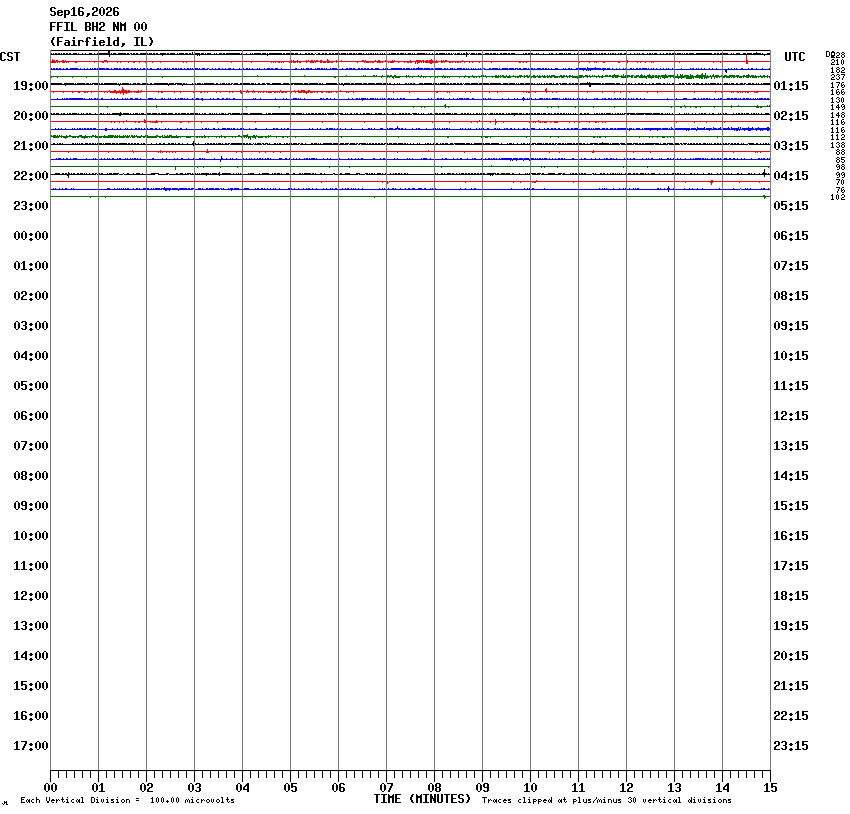850x814 pixels.
Task: Click the CST timezone header
Action: click(10, 57)
